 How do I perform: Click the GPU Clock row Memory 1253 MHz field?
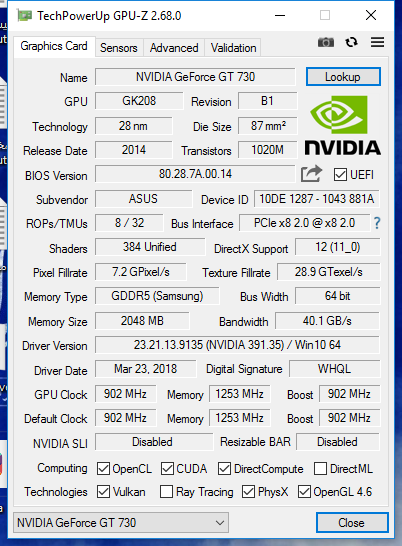tap(240, 394)
